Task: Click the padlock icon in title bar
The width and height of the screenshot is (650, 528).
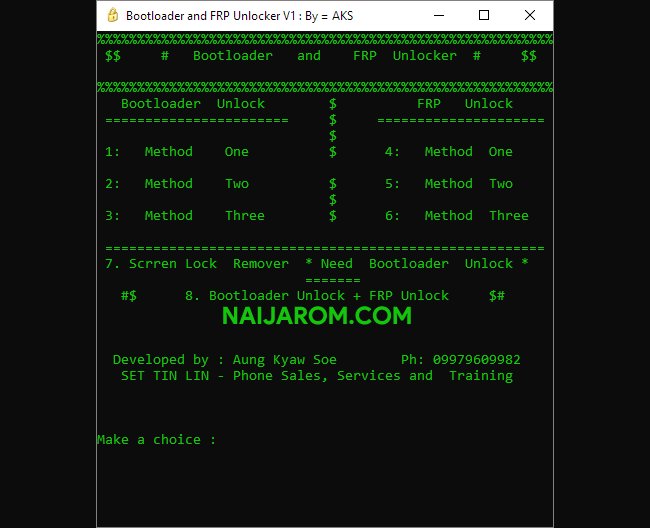Action: tap(113, 15)
